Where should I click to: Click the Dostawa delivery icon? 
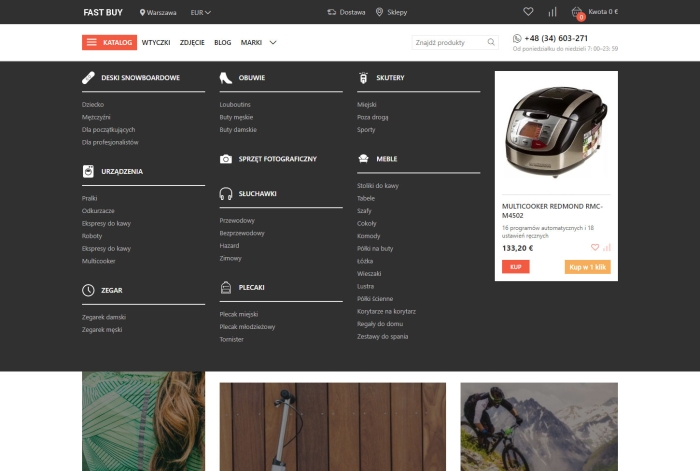tap(332, 12)
